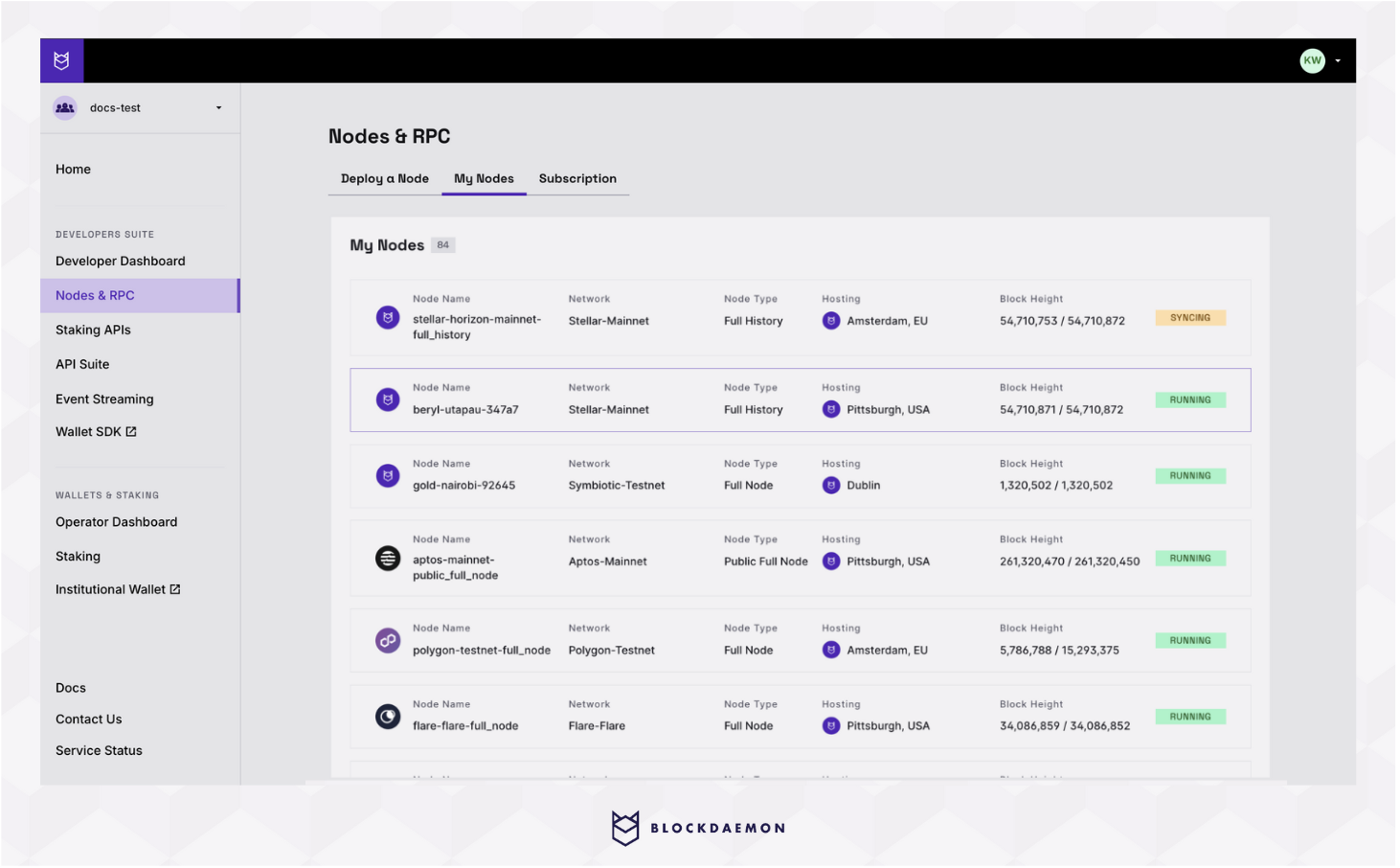1400x868 pixels.
Task: Open Operator Dashboard
Action: 117,522
